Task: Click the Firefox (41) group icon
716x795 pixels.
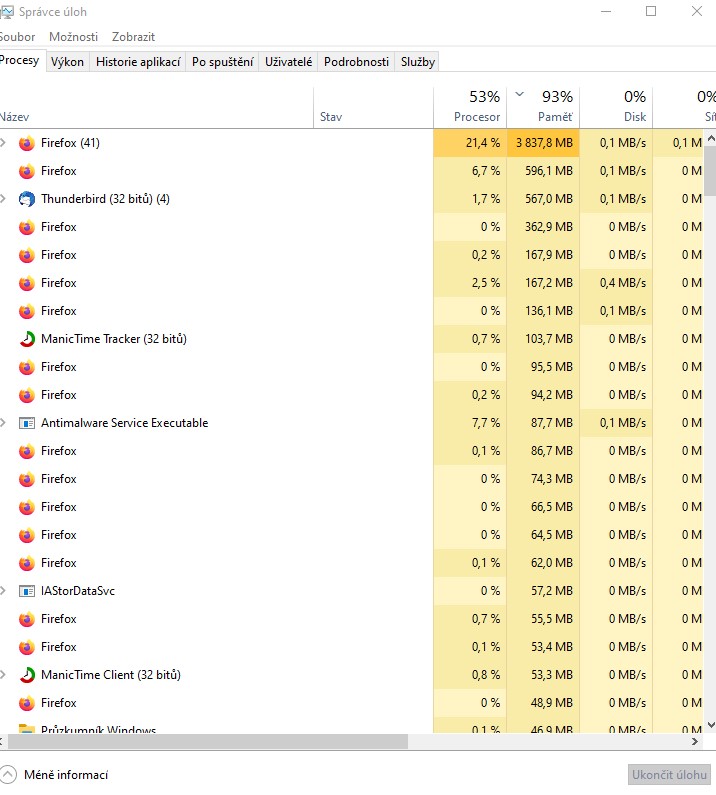Action: point(27,143)
